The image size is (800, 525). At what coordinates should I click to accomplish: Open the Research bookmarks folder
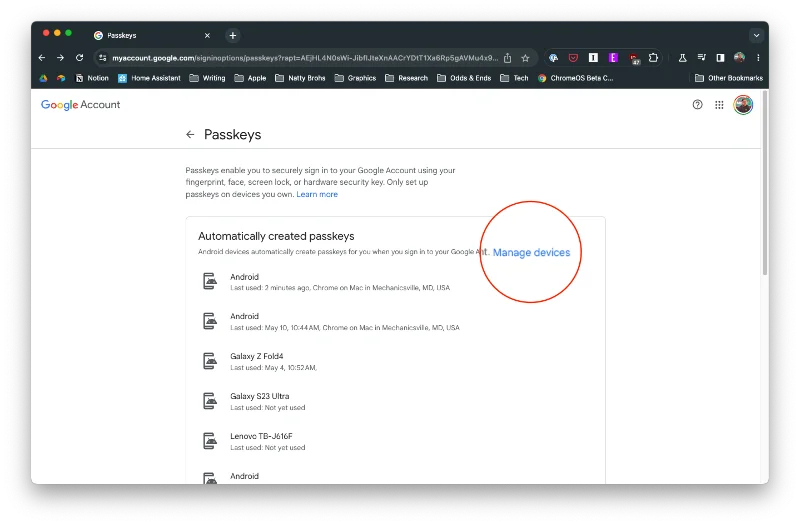(406, 78)
